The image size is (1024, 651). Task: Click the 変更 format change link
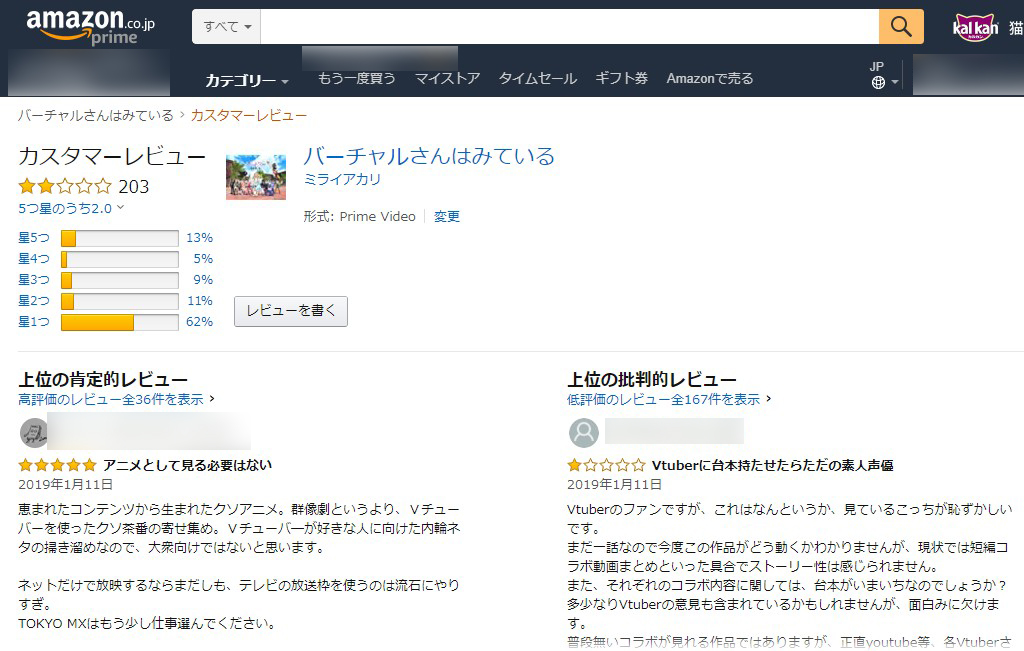[447, 217]
